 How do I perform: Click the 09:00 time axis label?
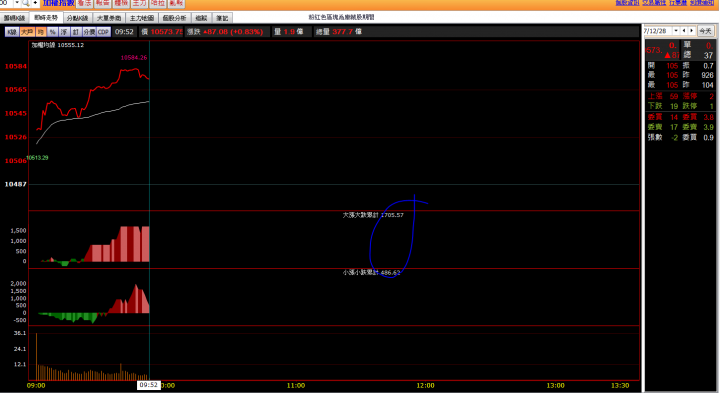point(36,385)
